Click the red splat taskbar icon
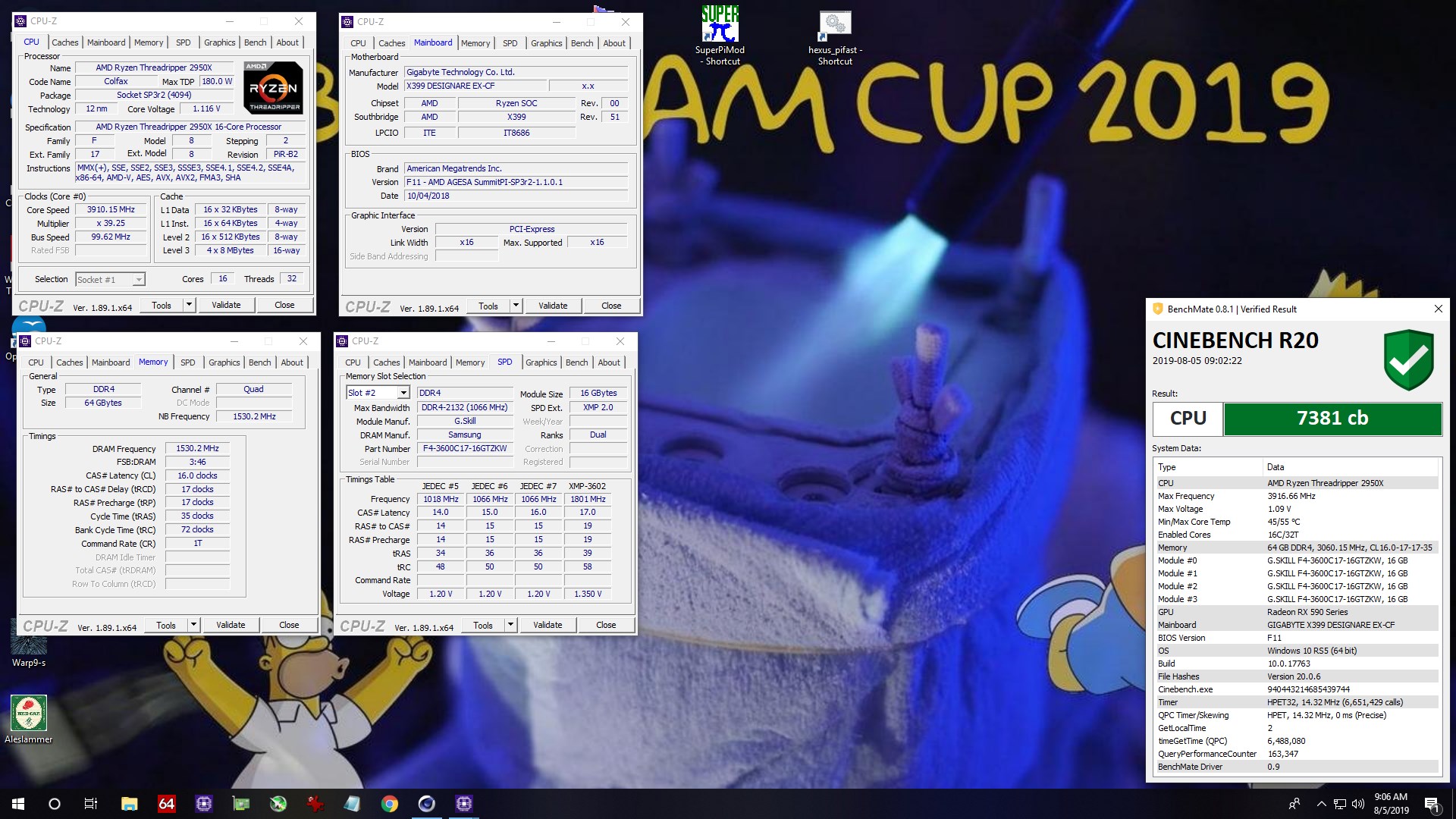1456x819 pixels. (x=315, y=804)
